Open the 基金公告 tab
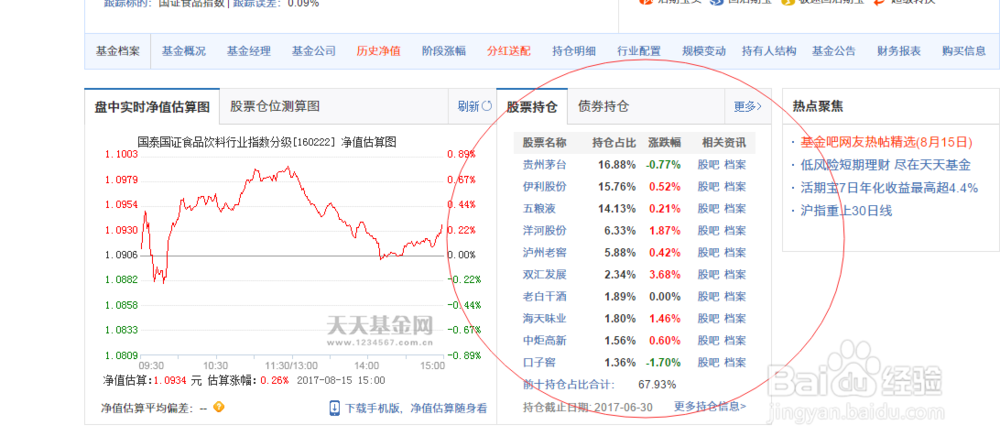This screenshot has width=1000, height=447. [834, 52]
